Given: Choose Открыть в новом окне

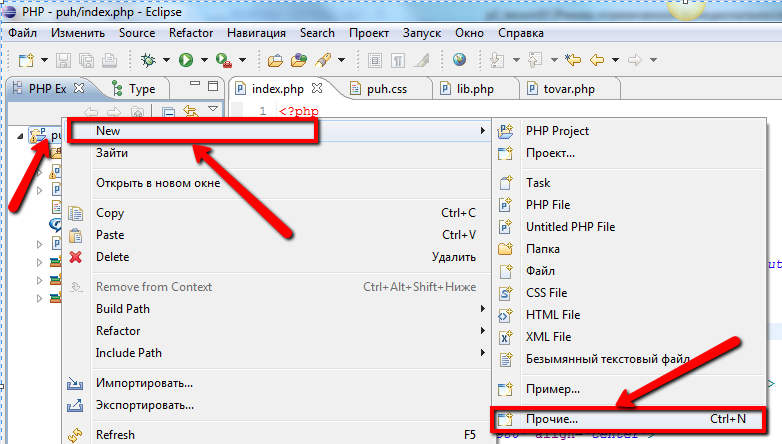Looking at the screenshot, I should (x=277, y=183).
